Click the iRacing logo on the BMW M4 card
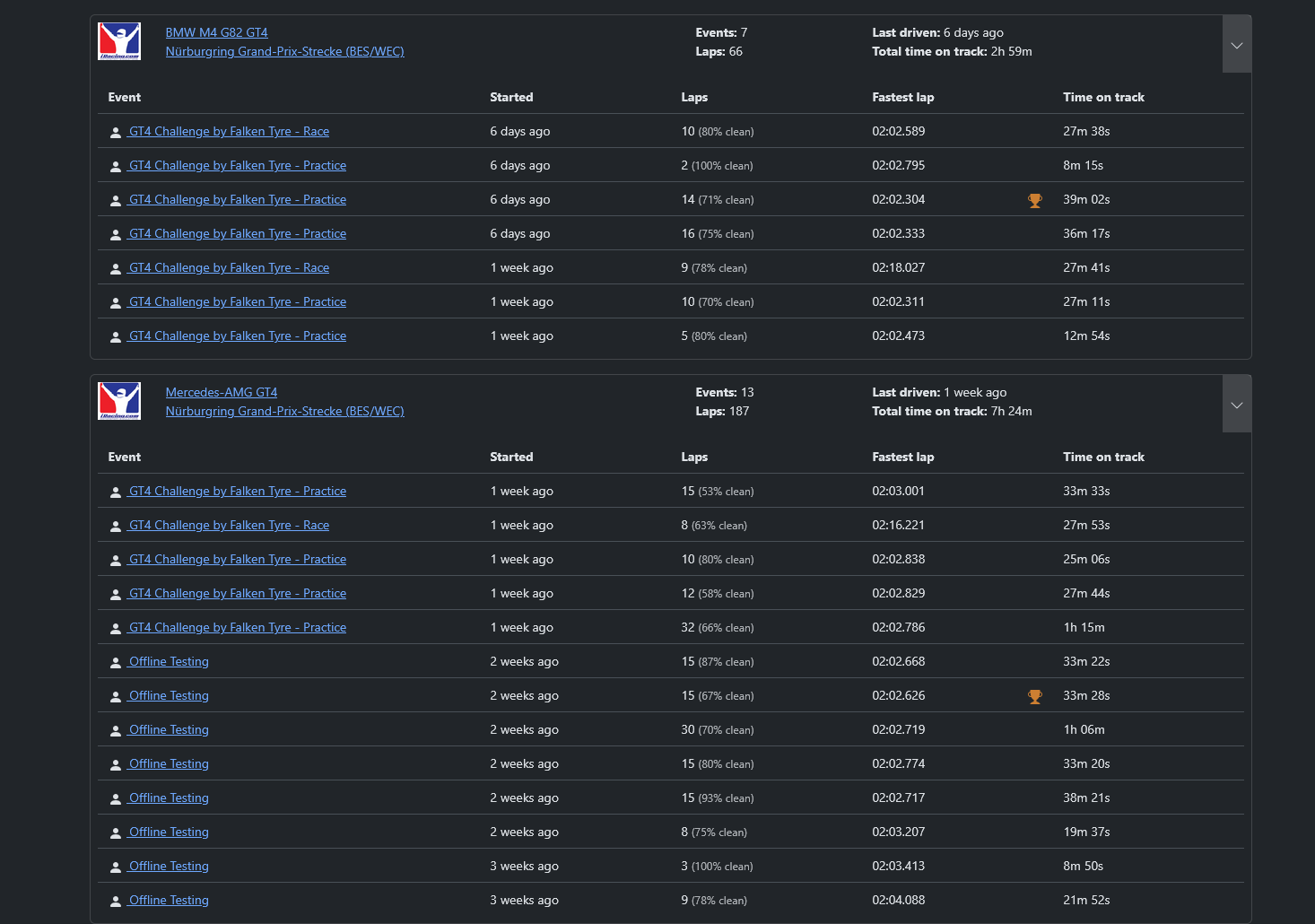The image size is (1315, 924). tap(119, 41)
